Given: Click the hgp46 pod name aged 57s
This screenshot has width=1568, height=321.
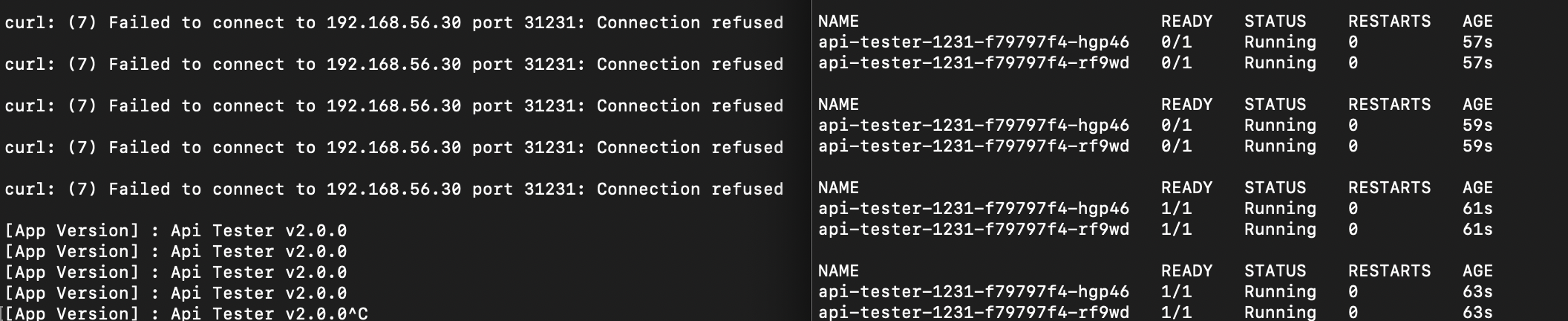Looking at the screenshot, I should 973,42.
